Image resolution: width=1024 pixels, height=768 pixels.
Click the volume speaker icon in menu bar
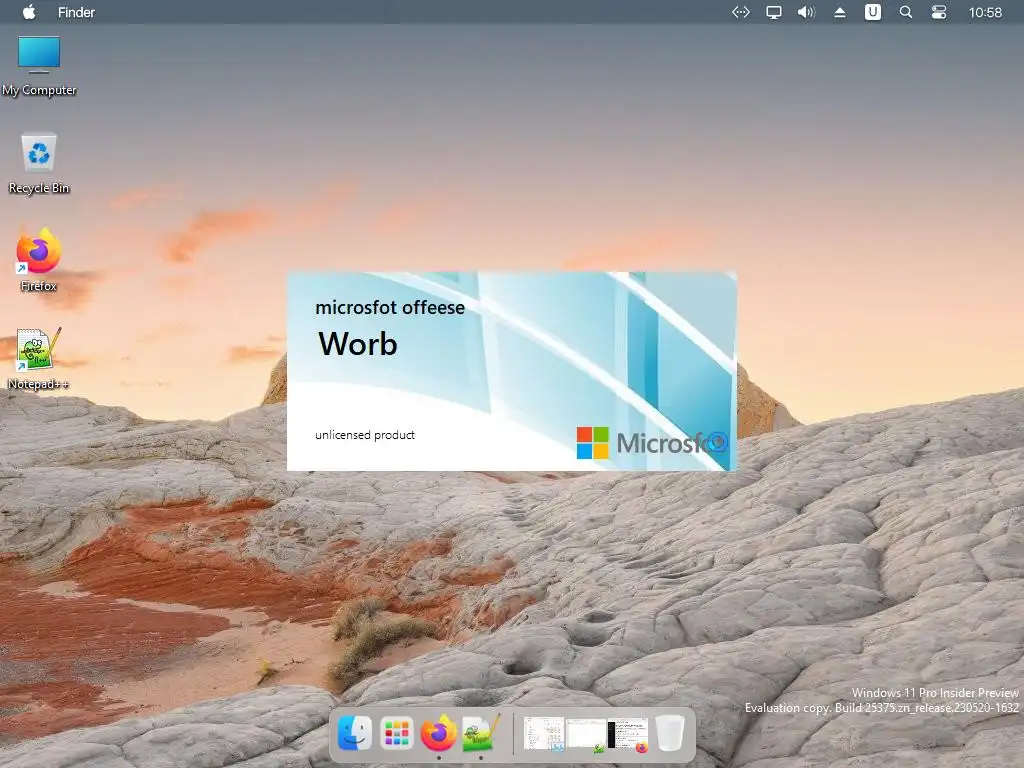(806, 12)
